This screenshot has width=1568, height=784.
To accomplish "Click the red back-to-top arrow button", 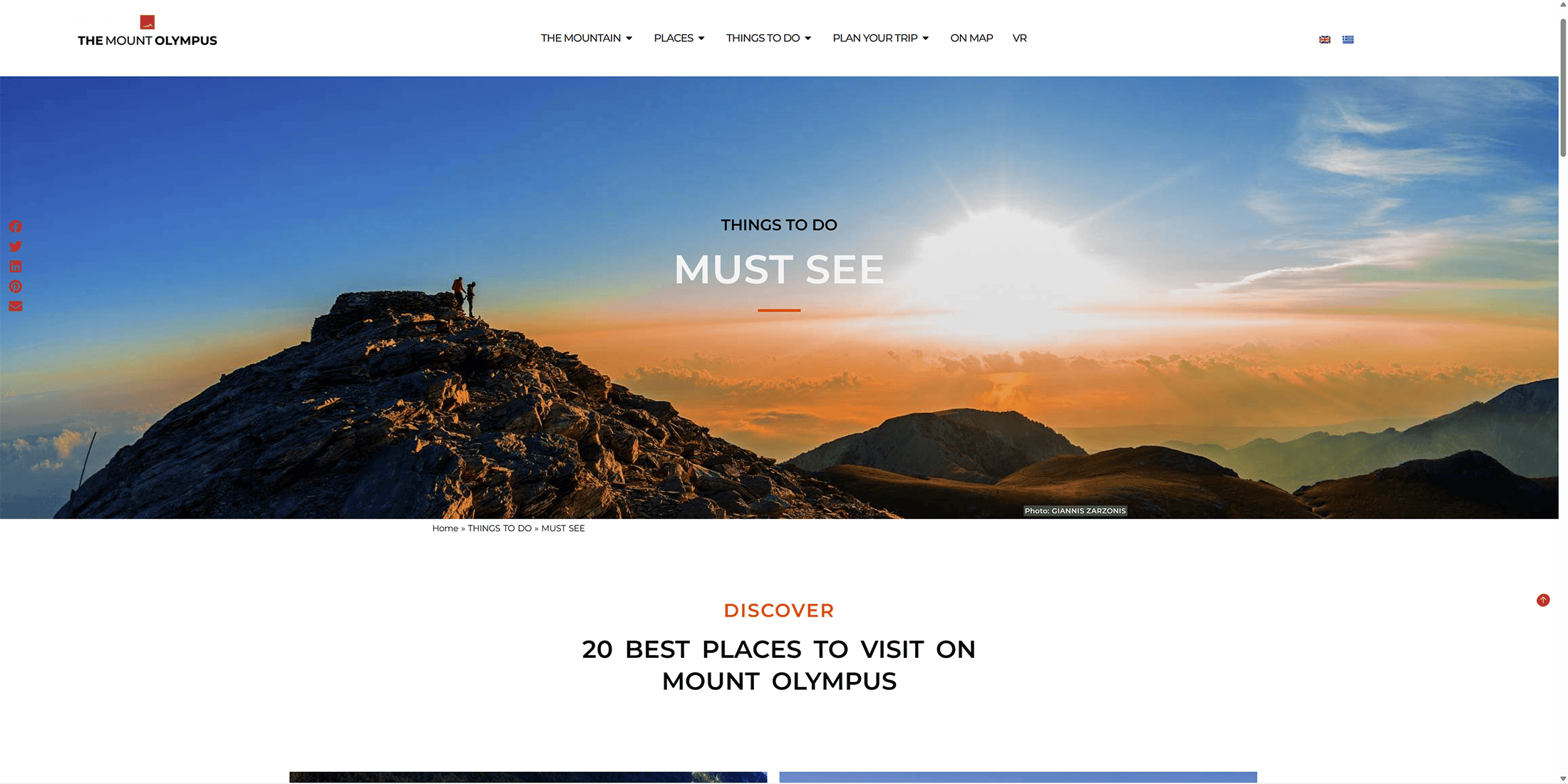I will (1542, 600).
